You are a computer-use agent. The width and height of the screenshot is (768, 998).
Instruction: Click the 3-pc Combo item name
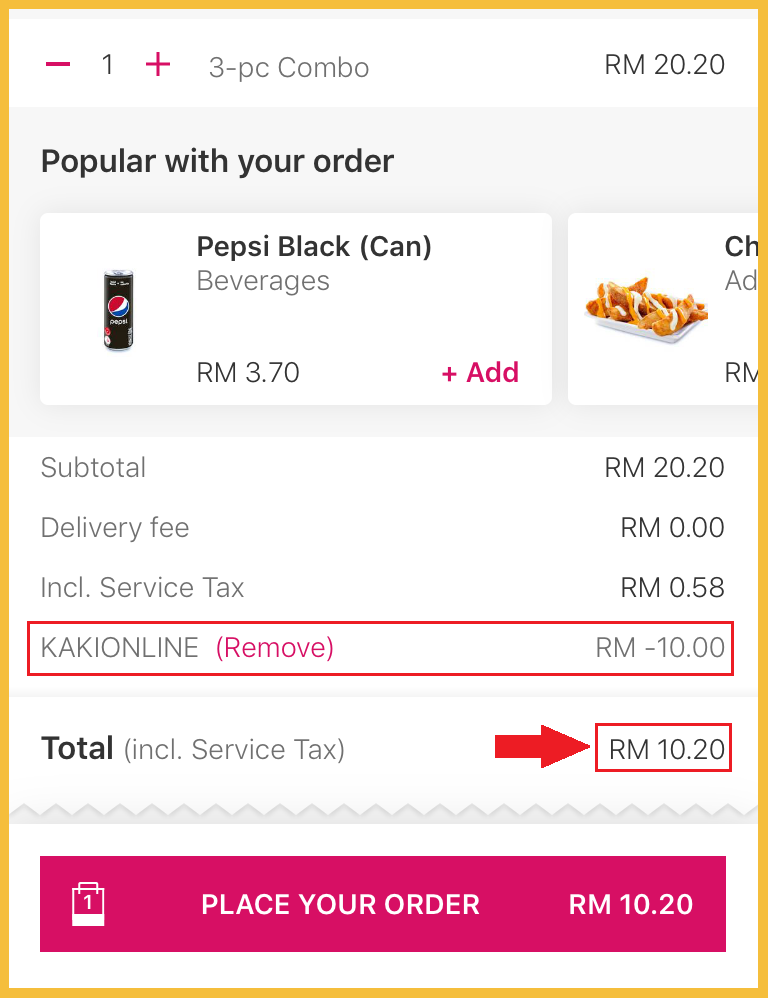click(x=289, y=68)
